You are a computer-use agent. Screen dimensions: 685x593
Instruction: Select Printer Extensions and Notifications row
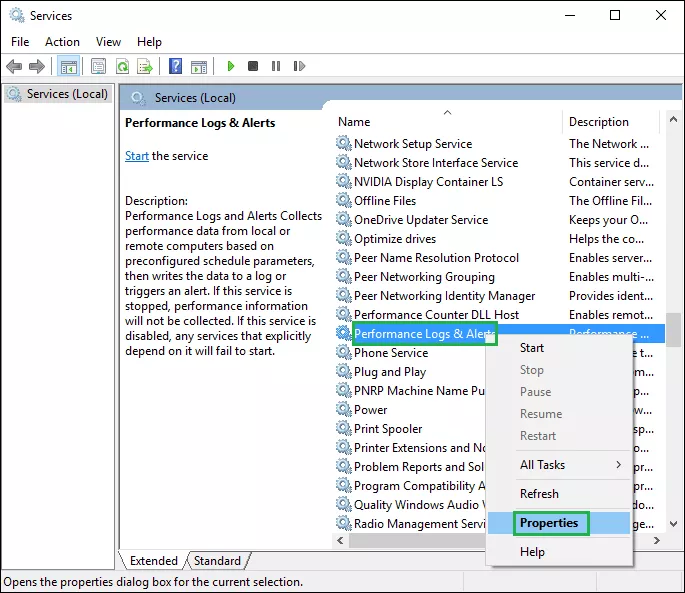410,447
